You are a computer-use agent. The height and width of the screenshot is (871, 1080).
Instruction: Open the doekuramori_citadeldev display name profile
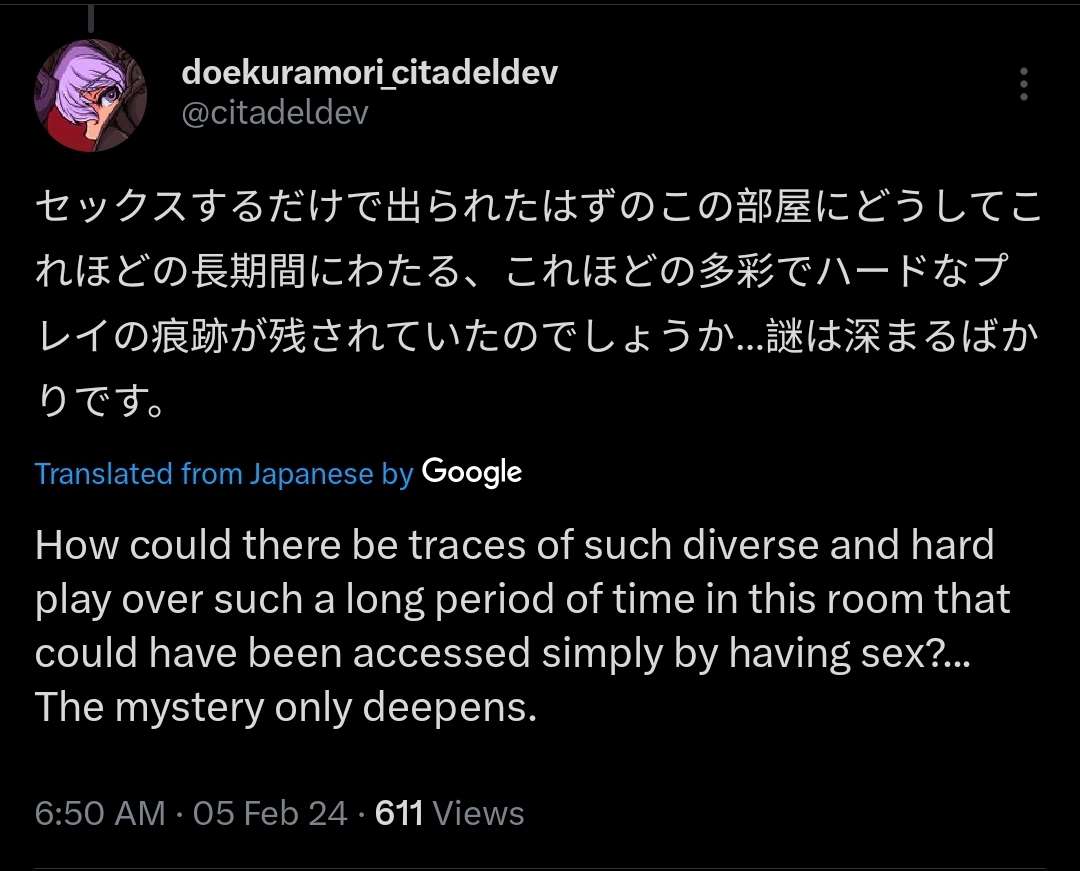click(x=369, y=72)
